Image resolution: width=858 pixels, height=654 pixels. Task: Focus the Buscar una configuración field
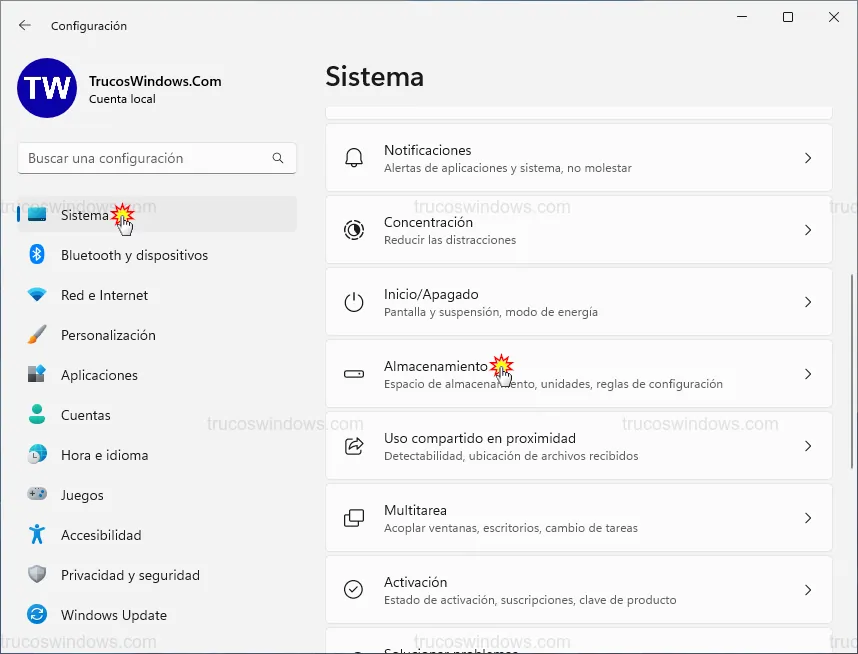[145, 158]
